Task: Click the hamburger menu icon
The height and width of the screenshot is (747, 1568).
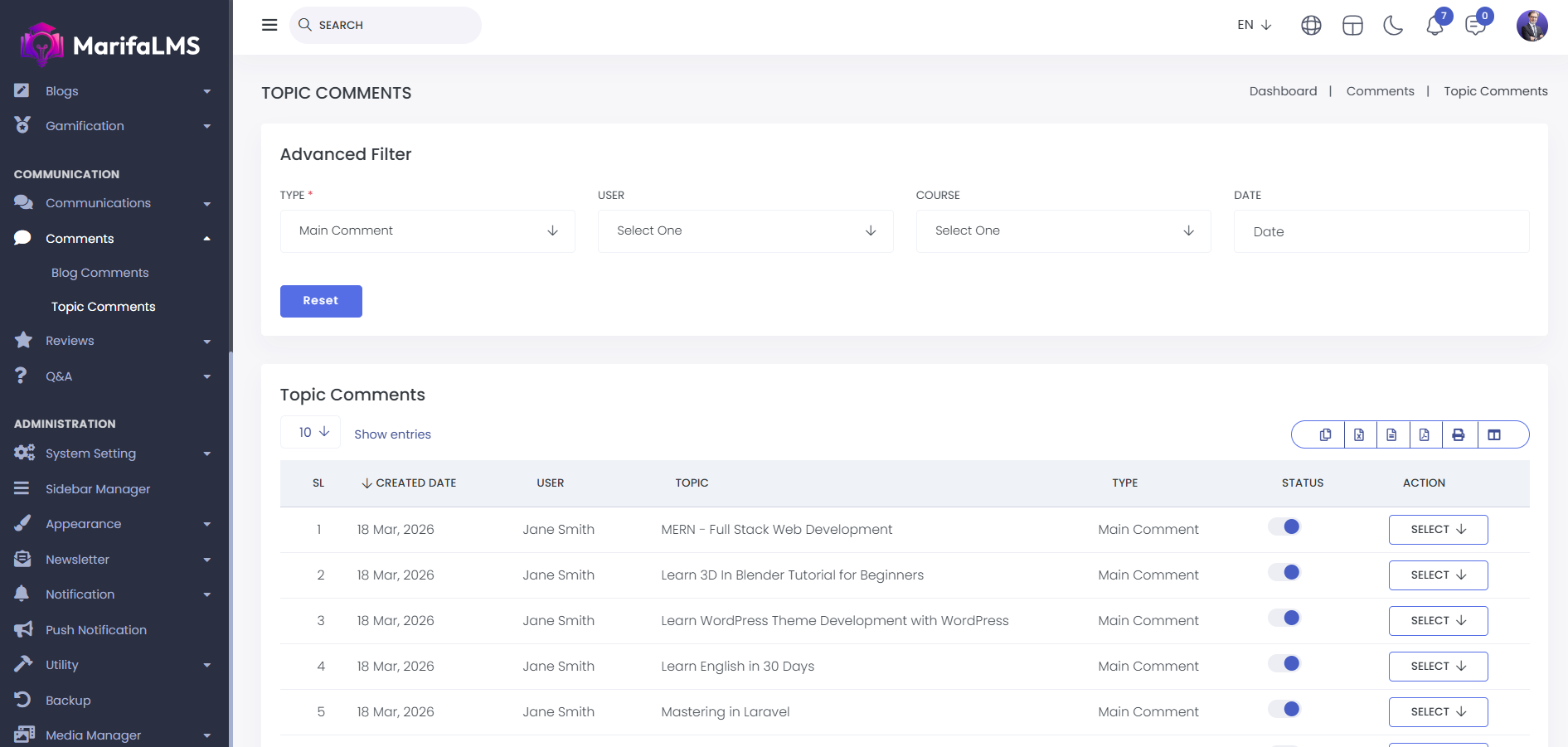Action: click(x=269, y=25)
